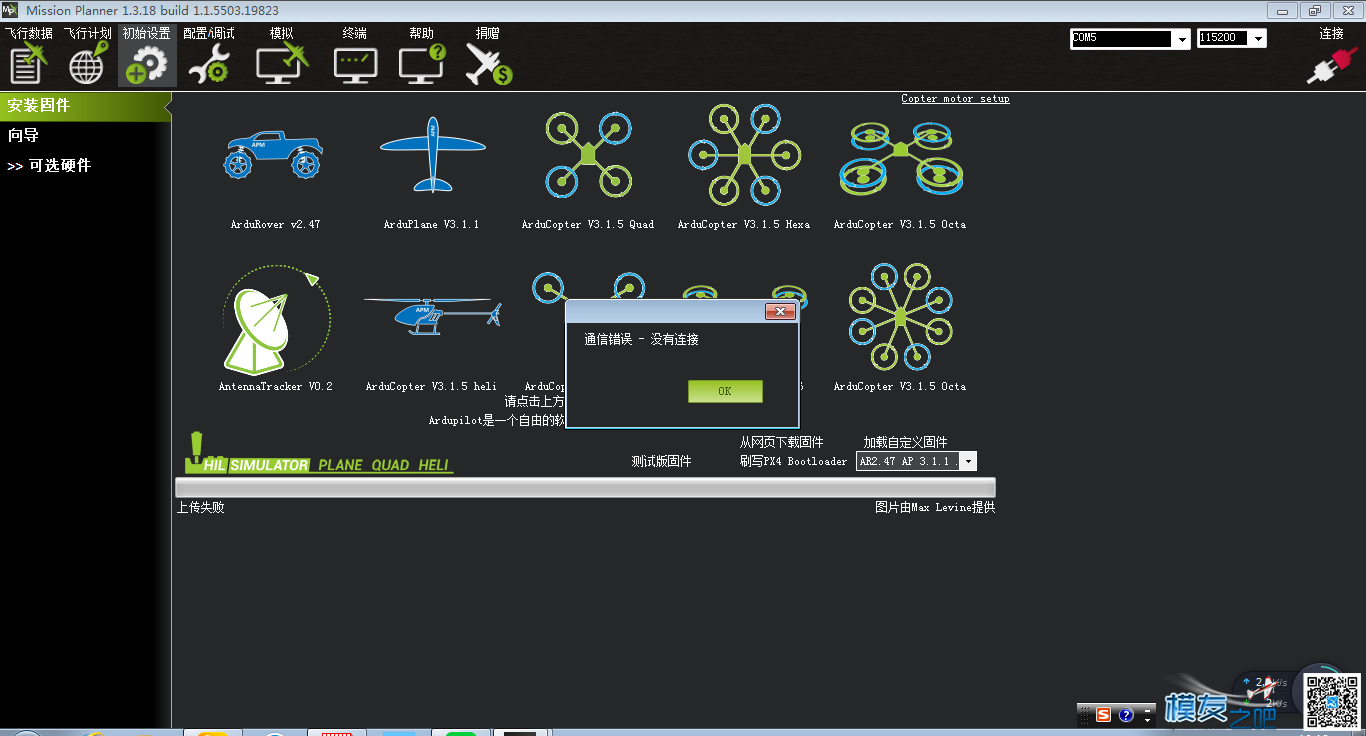Click 从网页下载固件 download link
This screenshot has width=1366, height=736.
781,442
